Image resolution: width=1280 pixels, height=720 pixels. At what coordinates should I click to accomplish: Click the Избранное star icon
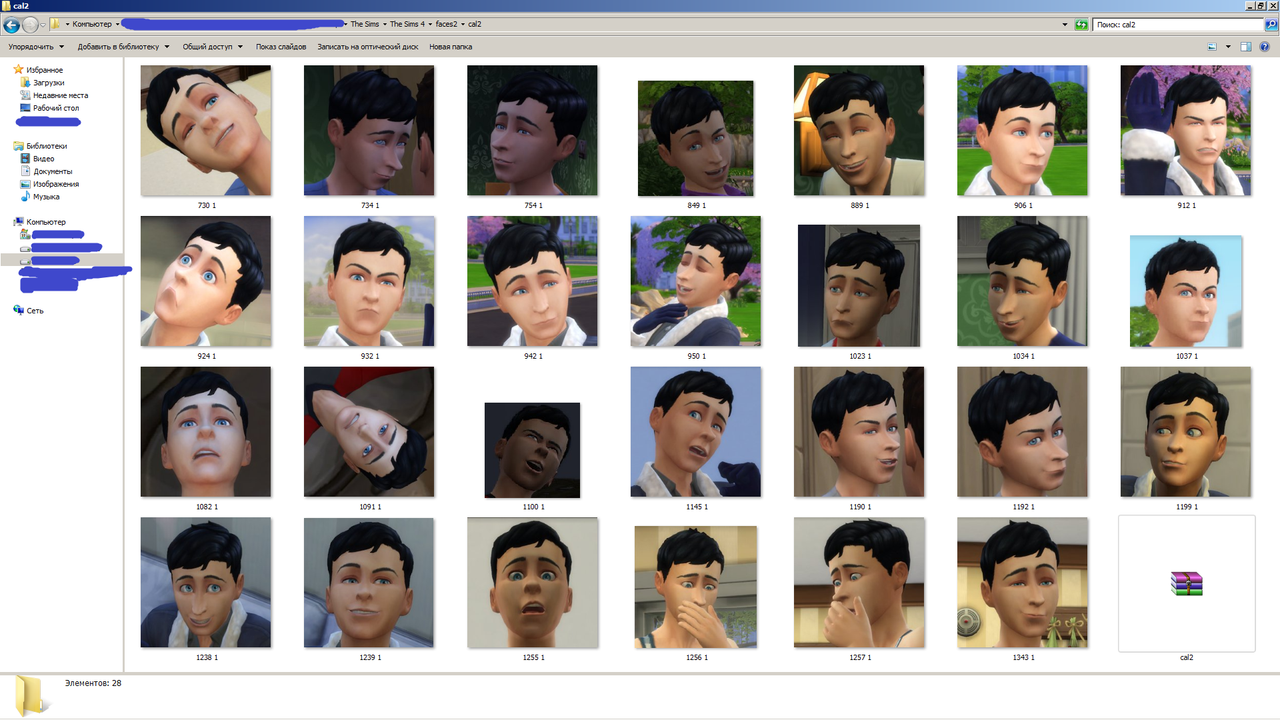point(19,70)
